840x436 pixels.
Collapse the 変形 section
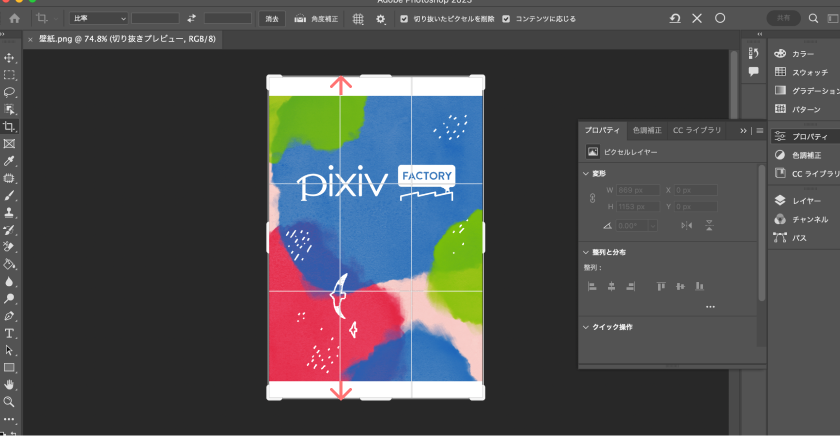(586, 174)
